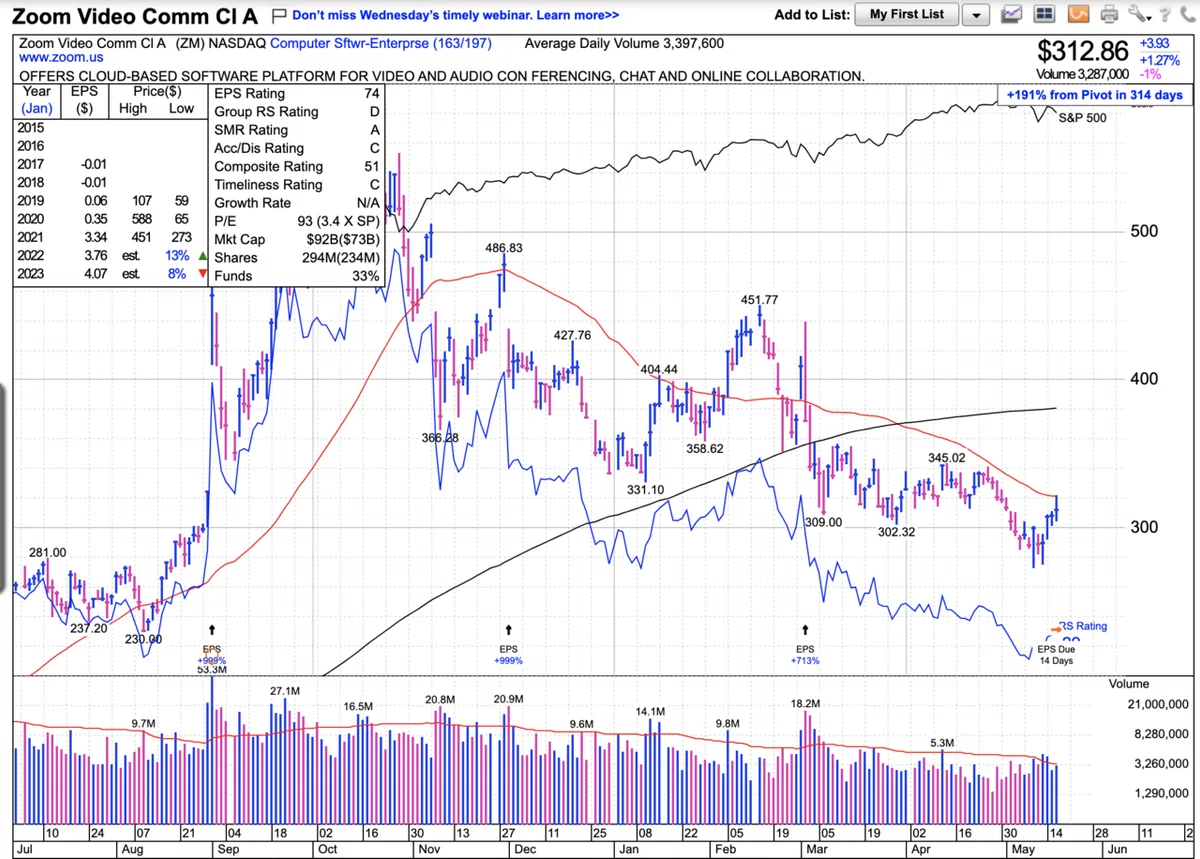Image resolution: width=1200 pixels, height=859 pixels.
Task: Click the $312.86 current price
Action: point(1082,50)
